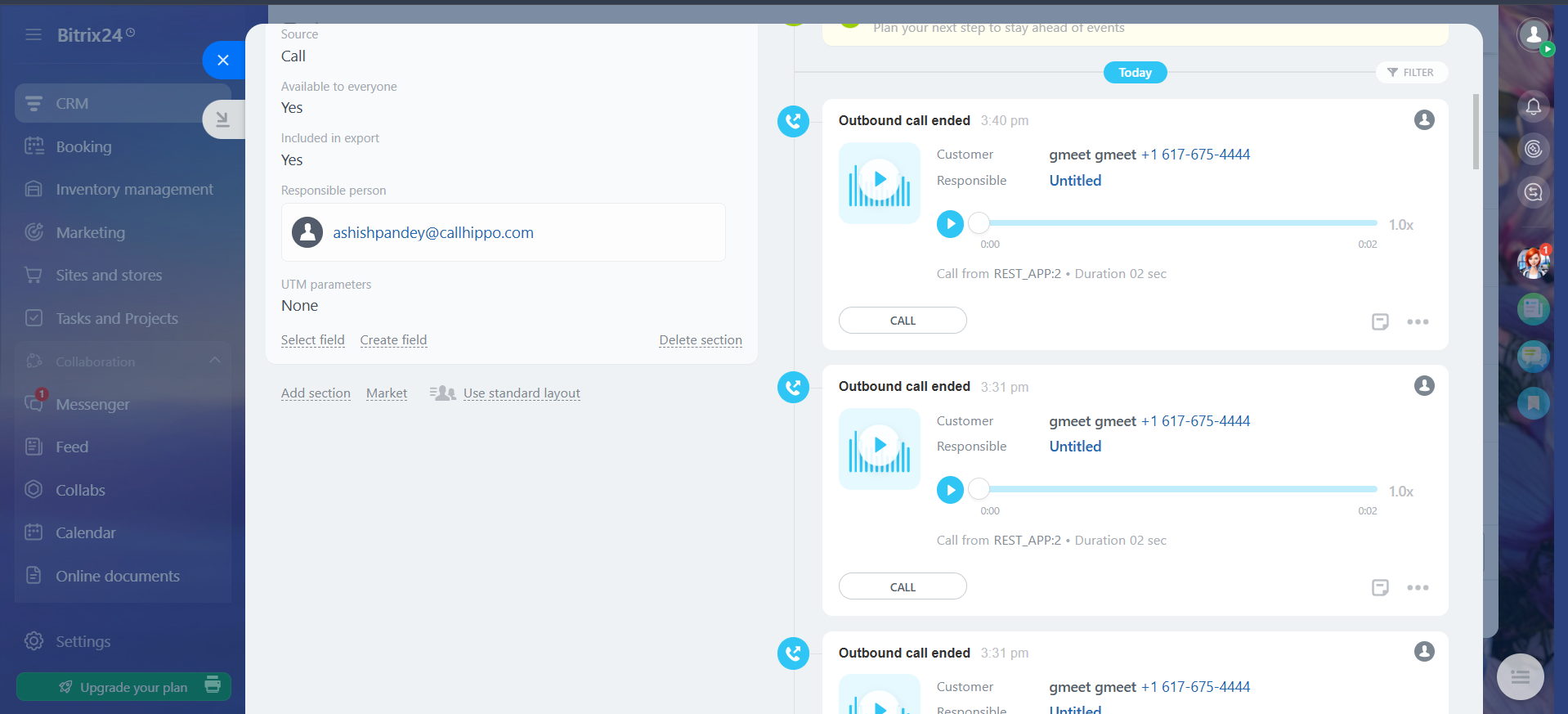Click Upgrade your plan button
This screenshot has width=1568, height=714.
pyautogui.click(x=123, y=687)
